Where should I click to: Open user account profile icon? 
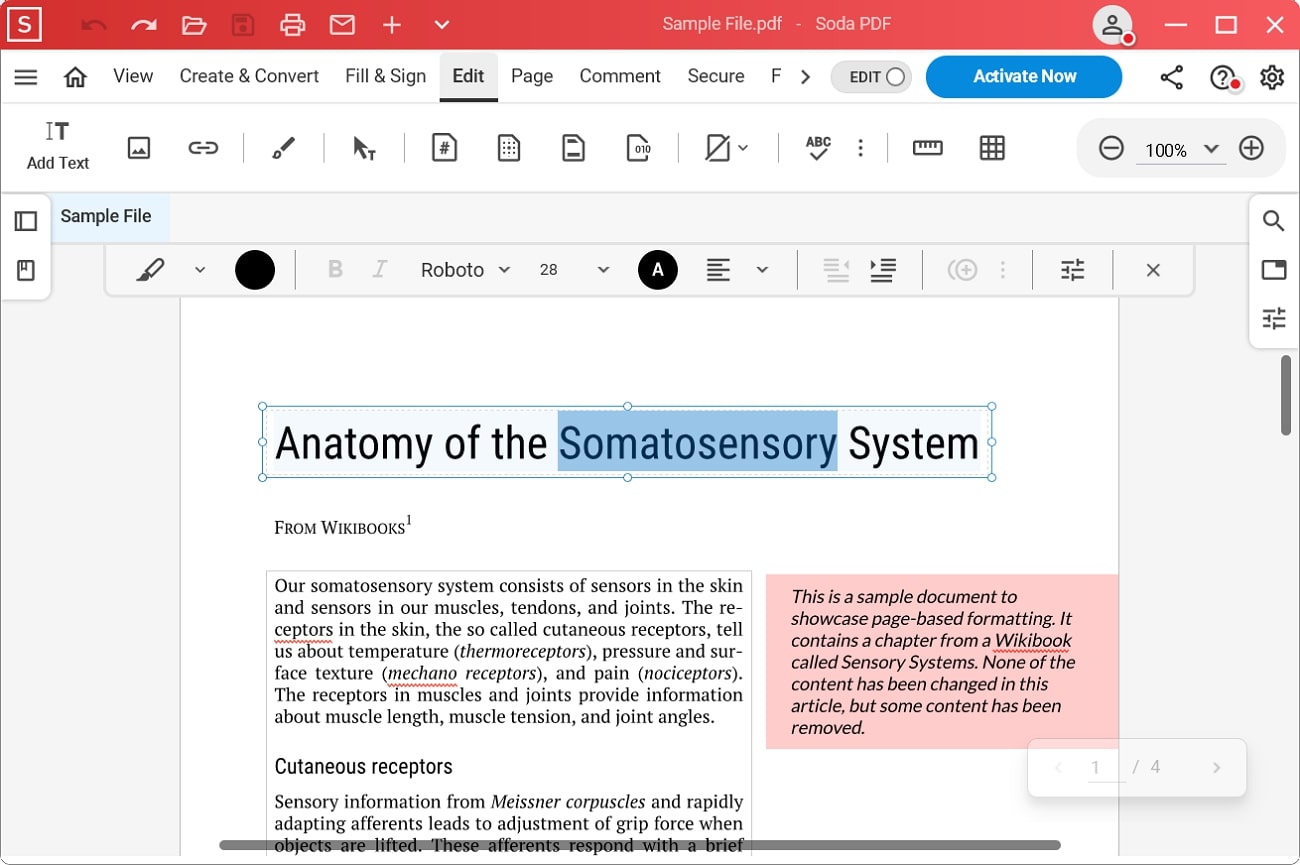(1112, 25)
